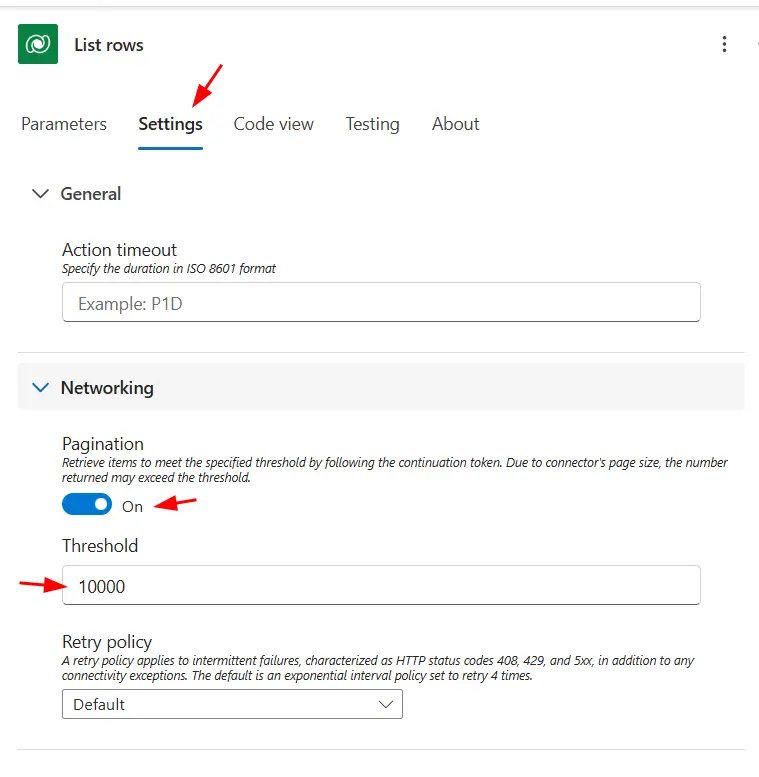Open the About tab
The image size is (759, 777).
[x=455, y=124]
